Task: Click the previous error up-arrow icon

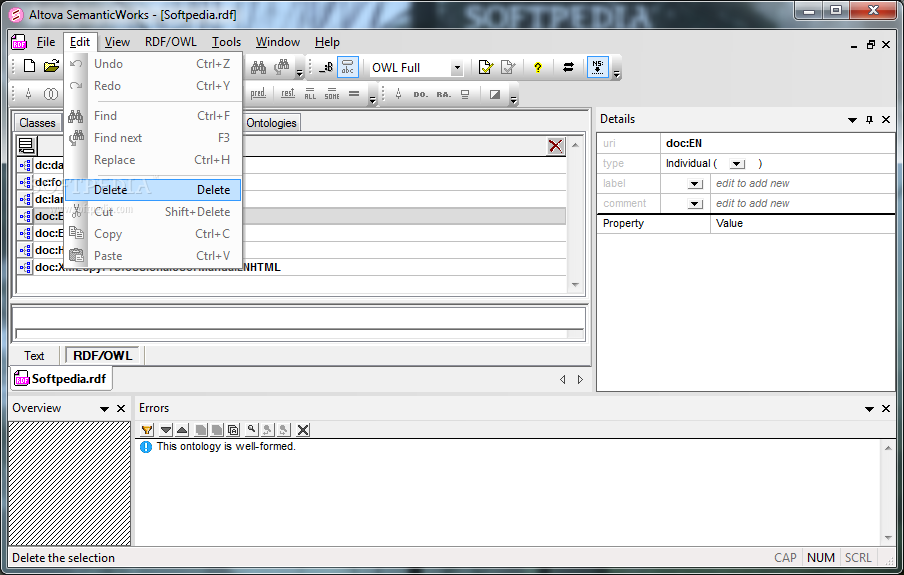Action: [182, 430]
